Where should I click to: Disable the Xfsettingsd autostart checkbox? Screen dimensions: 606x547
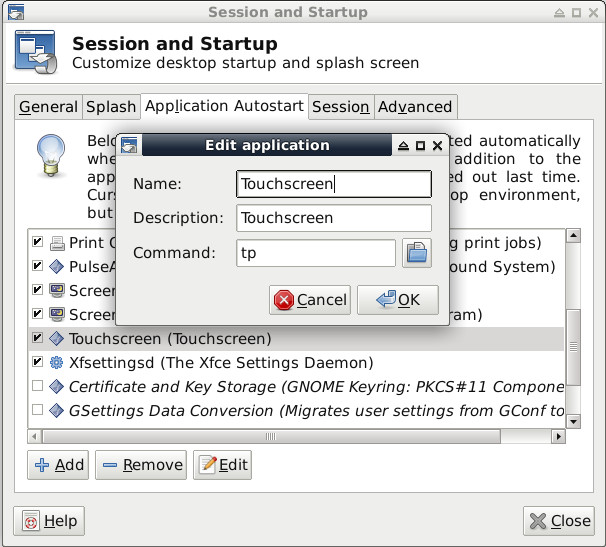(38, 362)
